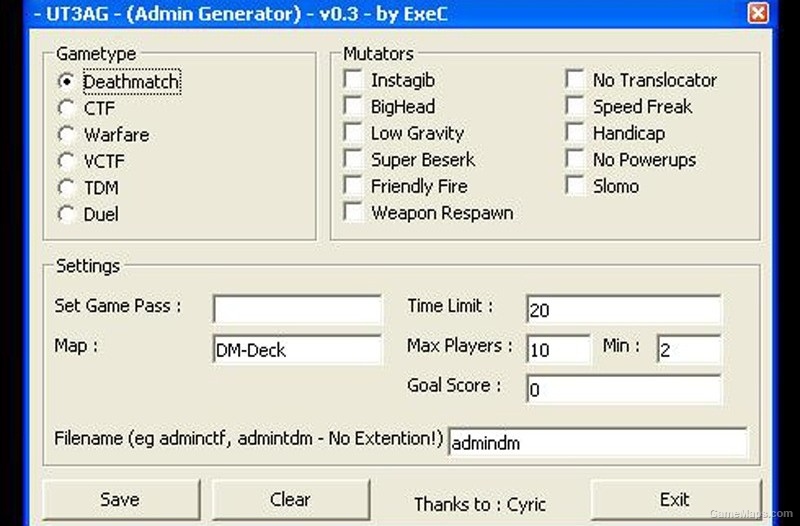Click the Goal Score field
Screen dimensions: 800x526
(623, 389)
